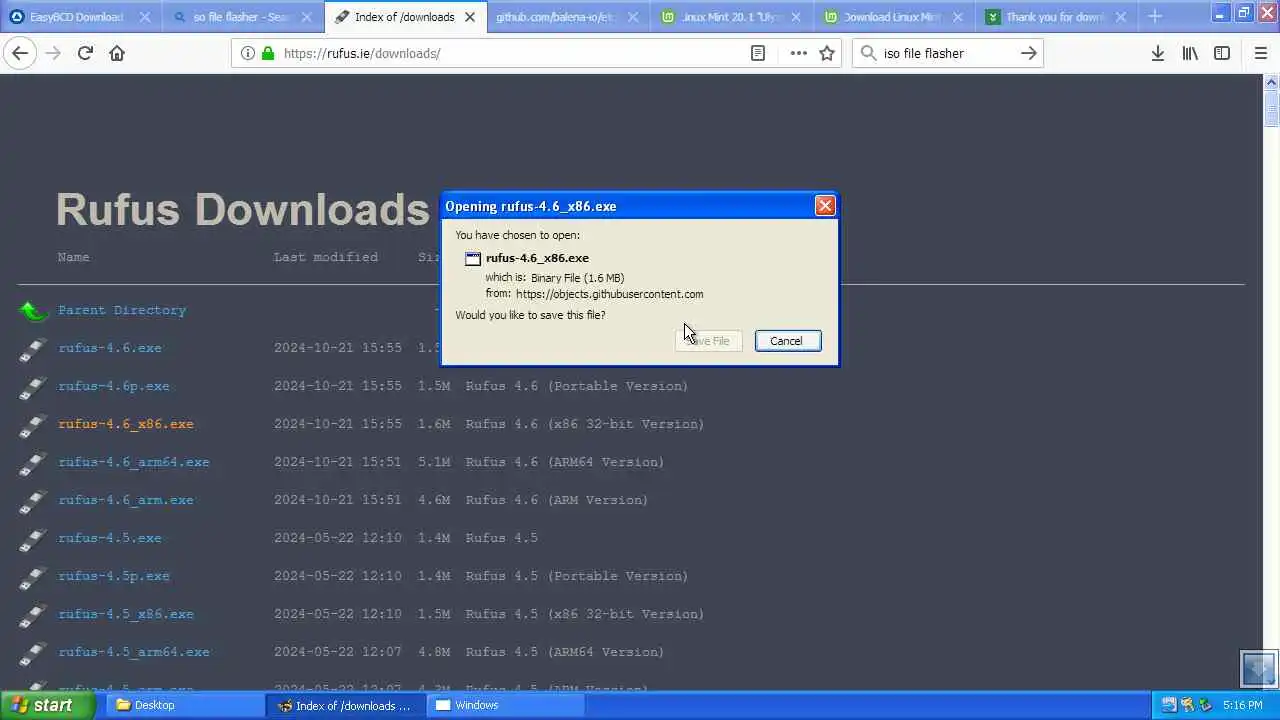Click the rufus-4.6_x86.exe link
This screenshot has width=1280, height=720.
point(126,424)
